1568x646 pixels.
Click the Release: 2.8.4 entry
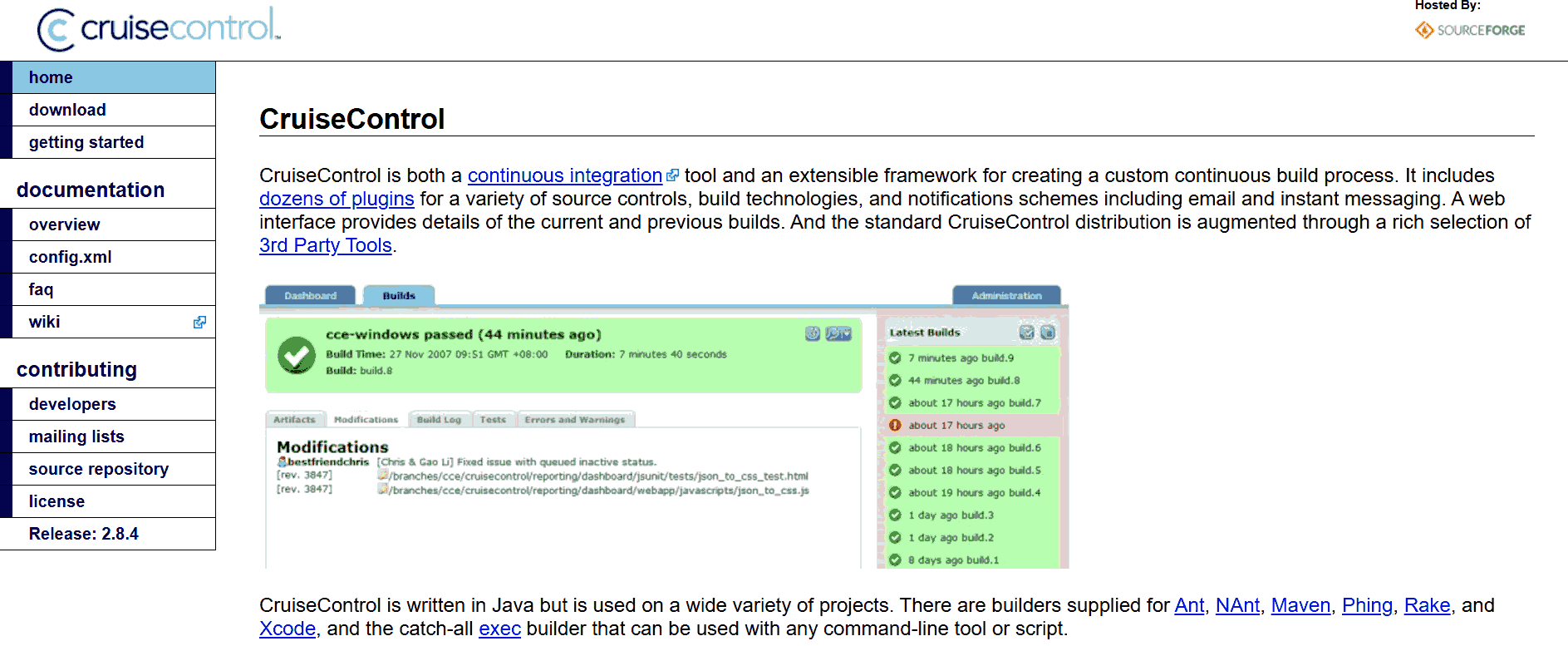[x=84, y=534]
